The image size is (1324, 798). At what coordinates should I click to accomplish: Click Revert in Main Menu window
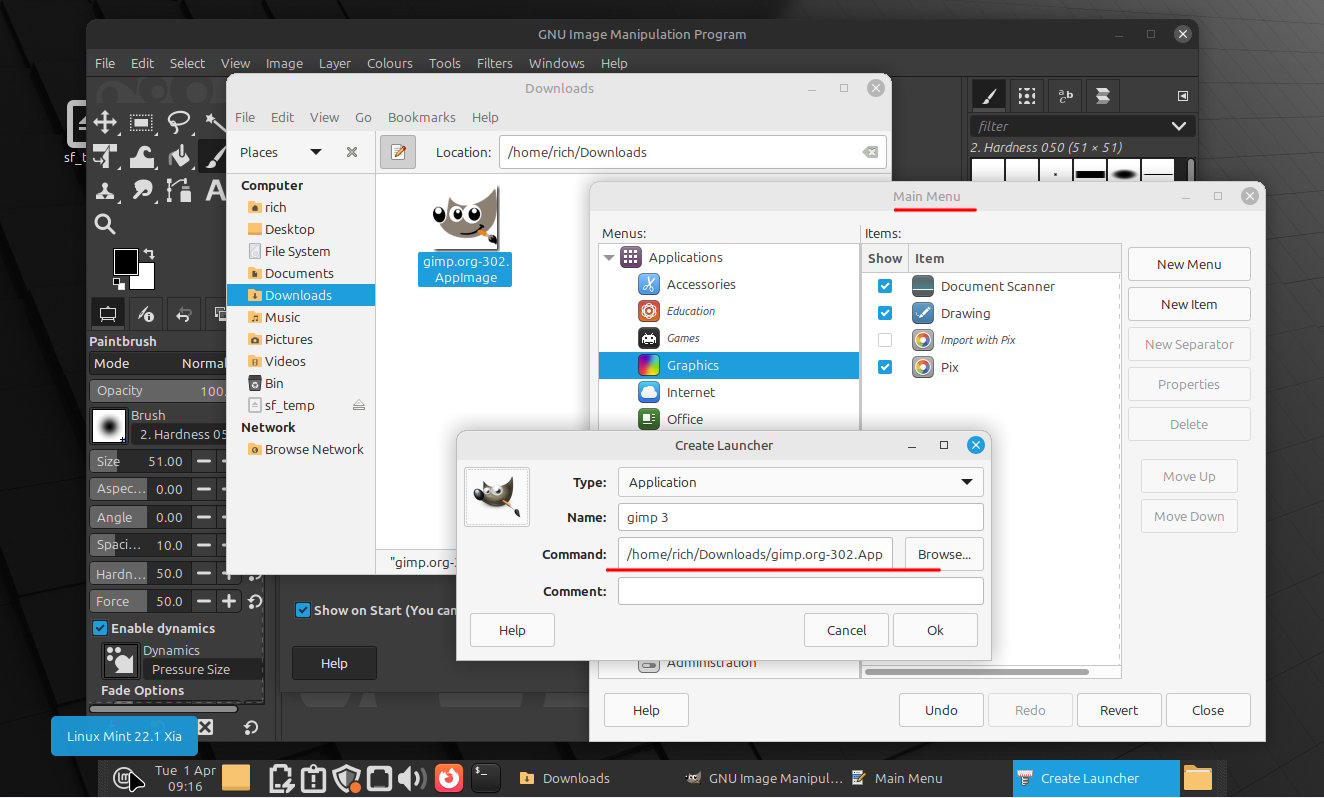(1119, 710)
